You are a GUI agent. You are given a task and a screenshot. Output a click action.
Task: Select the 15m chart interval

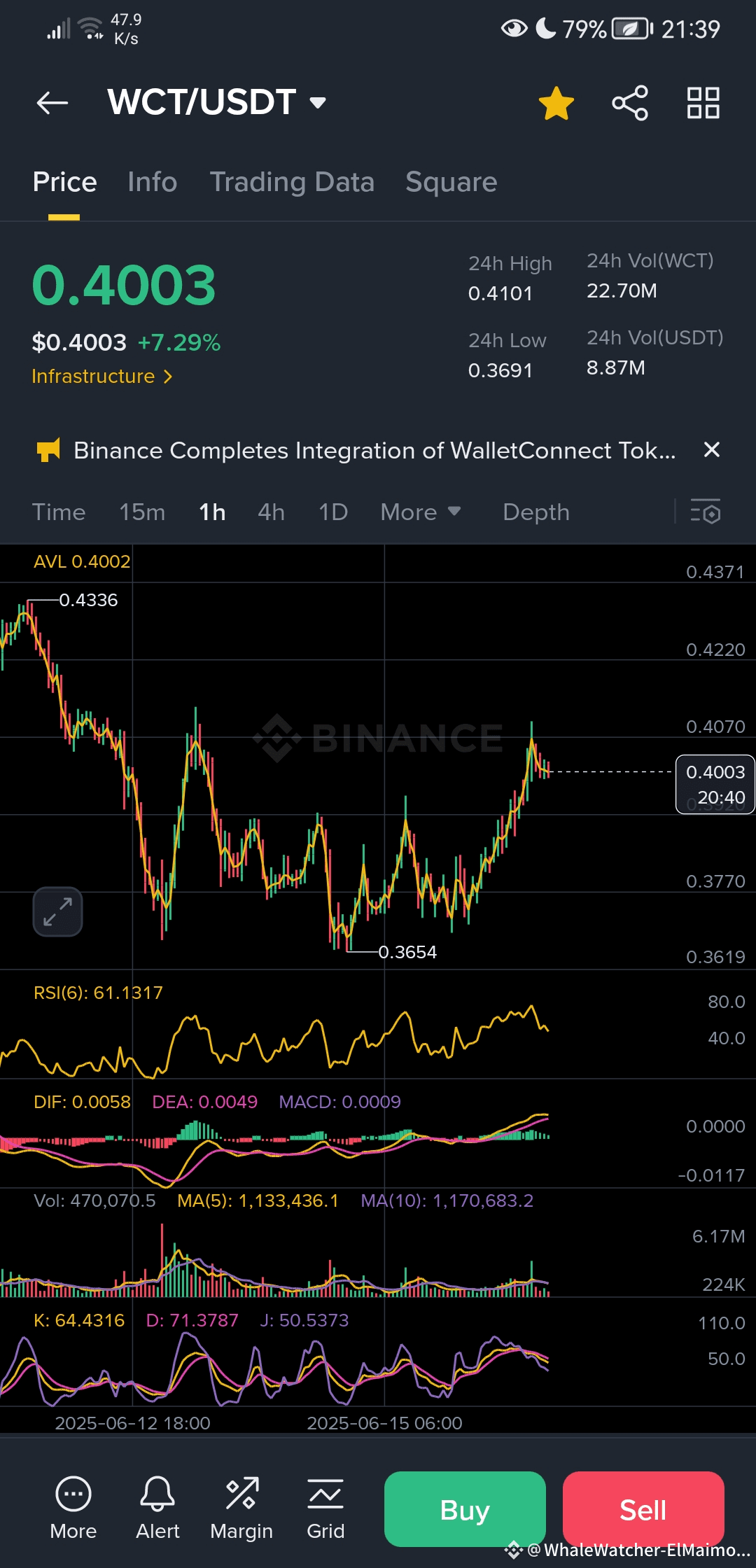tap(142, 512)
